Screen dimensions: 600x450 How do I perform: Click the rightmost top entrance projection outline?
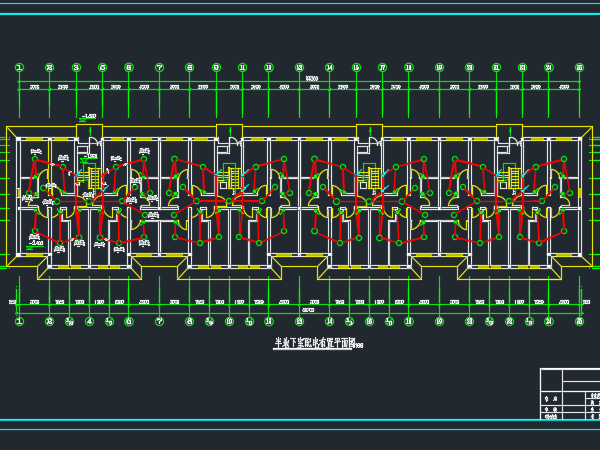(x=509, y=132)
